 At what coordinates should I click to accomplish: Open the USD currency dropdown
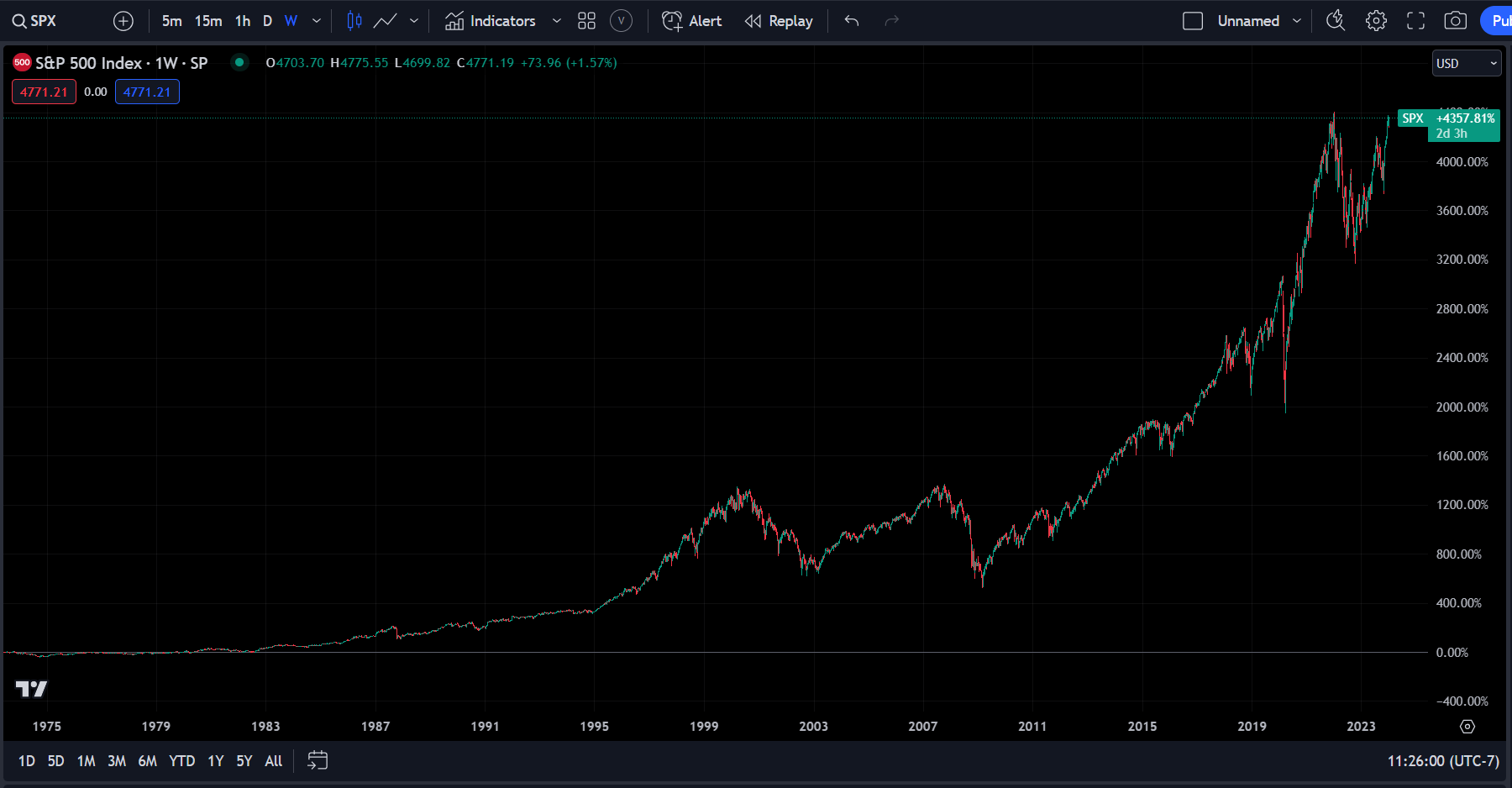[x=1467, y=63]
